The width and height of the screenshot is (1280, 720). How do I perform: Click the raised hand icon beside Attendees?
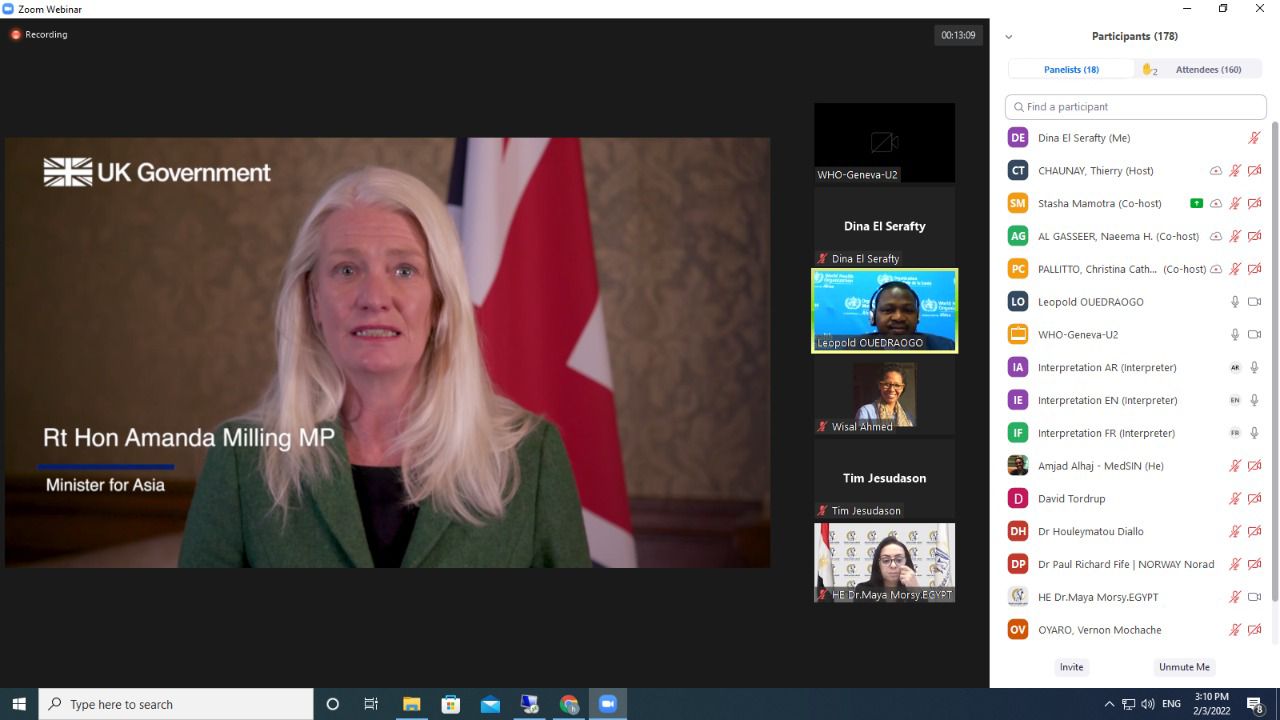pos(1148,70)
